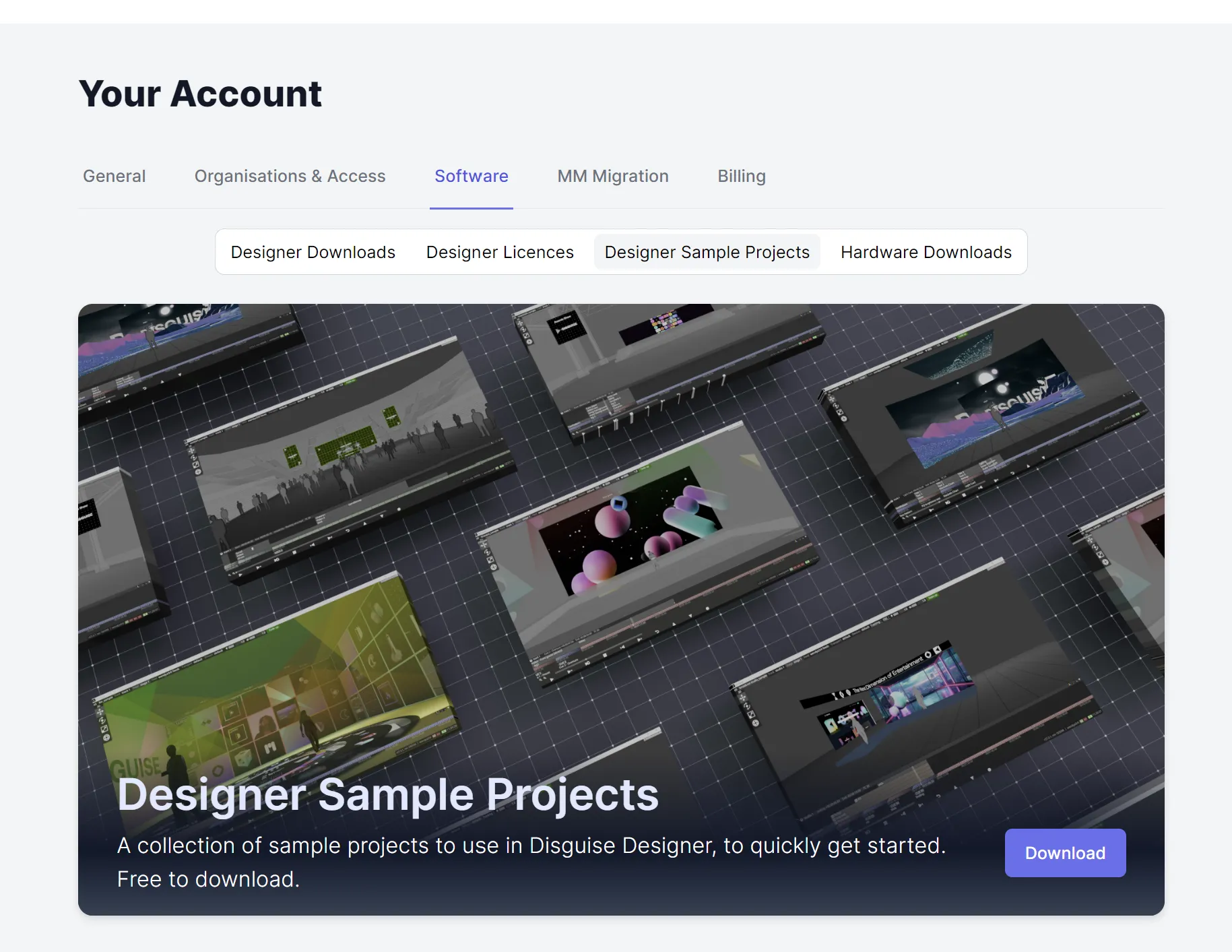Open the General account tab
This screenshot has width=1232, height=952.
tap(114, 176)
